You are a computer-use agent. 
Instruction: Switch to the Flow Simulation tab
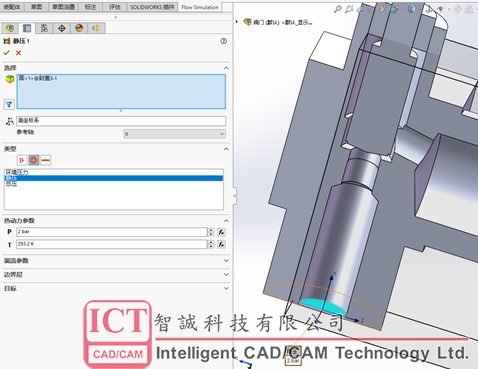click(200, 7)
